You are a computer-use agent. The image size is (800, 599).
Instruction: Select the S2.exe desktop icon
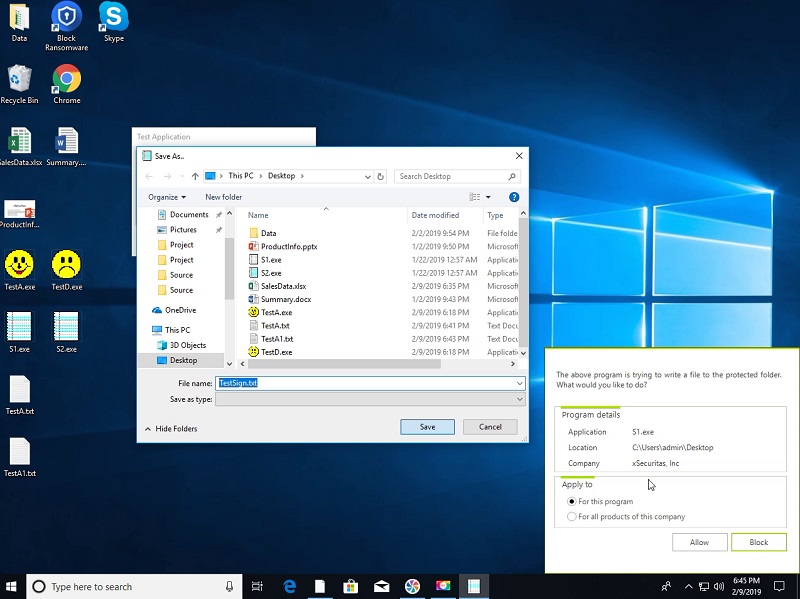pyautogui.click(x=66, y=333)
